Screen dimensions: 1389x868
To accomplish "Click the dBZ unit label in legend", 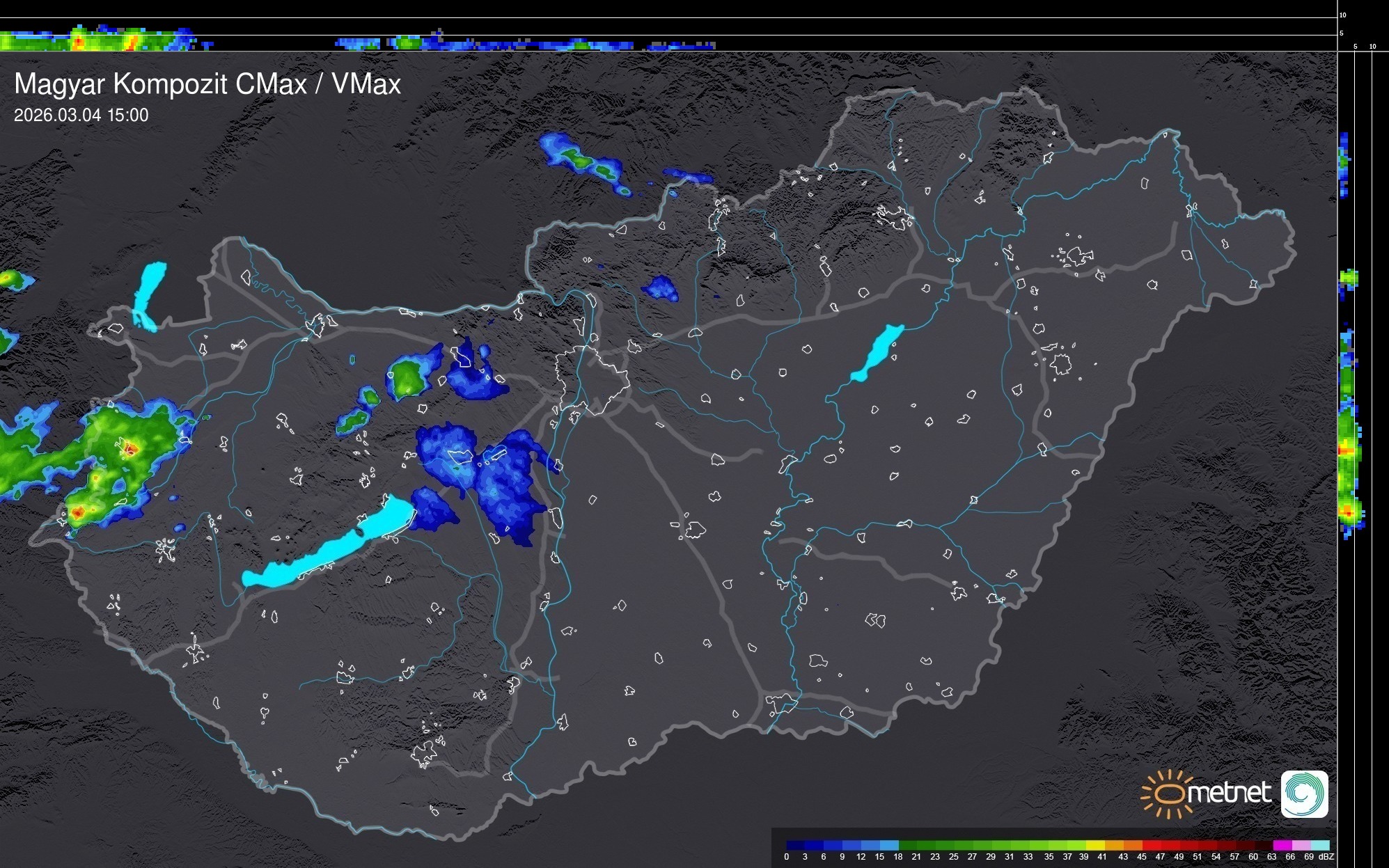I will tap(1326, 857).
